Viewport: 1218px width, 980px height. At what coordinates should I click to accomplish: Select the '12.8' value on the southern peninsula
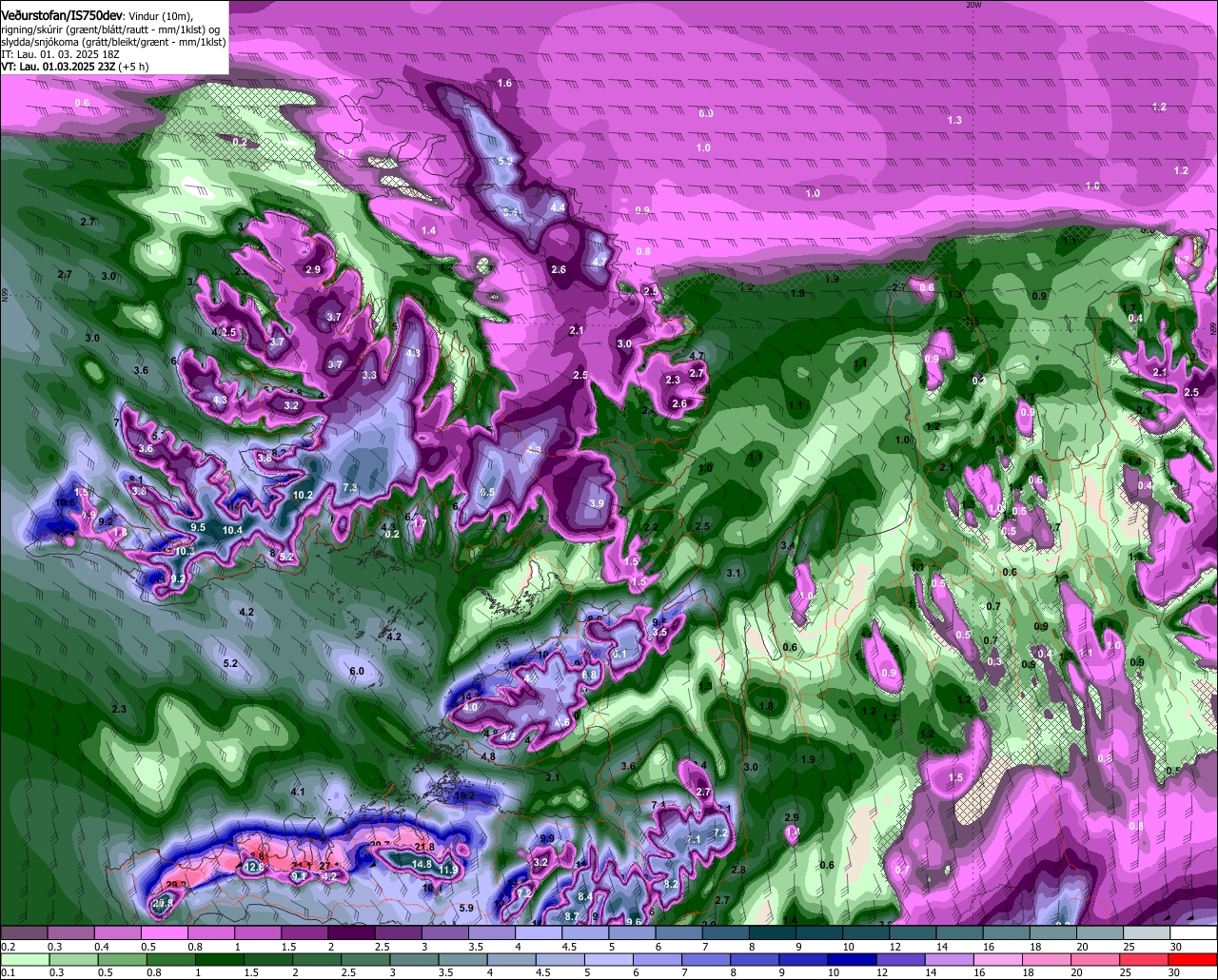(x=253, y=867)
